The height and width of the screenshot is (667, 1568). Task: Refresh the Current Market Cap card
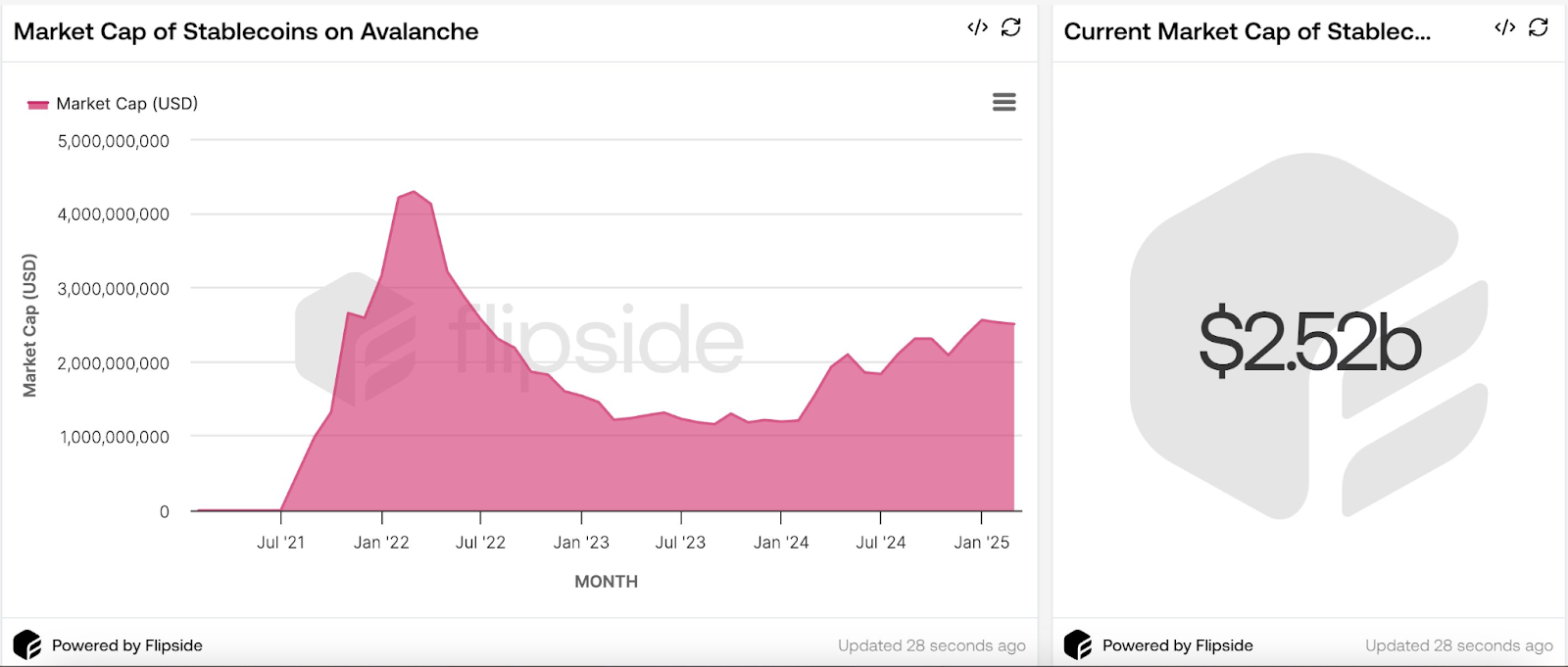pos(1538,28)
